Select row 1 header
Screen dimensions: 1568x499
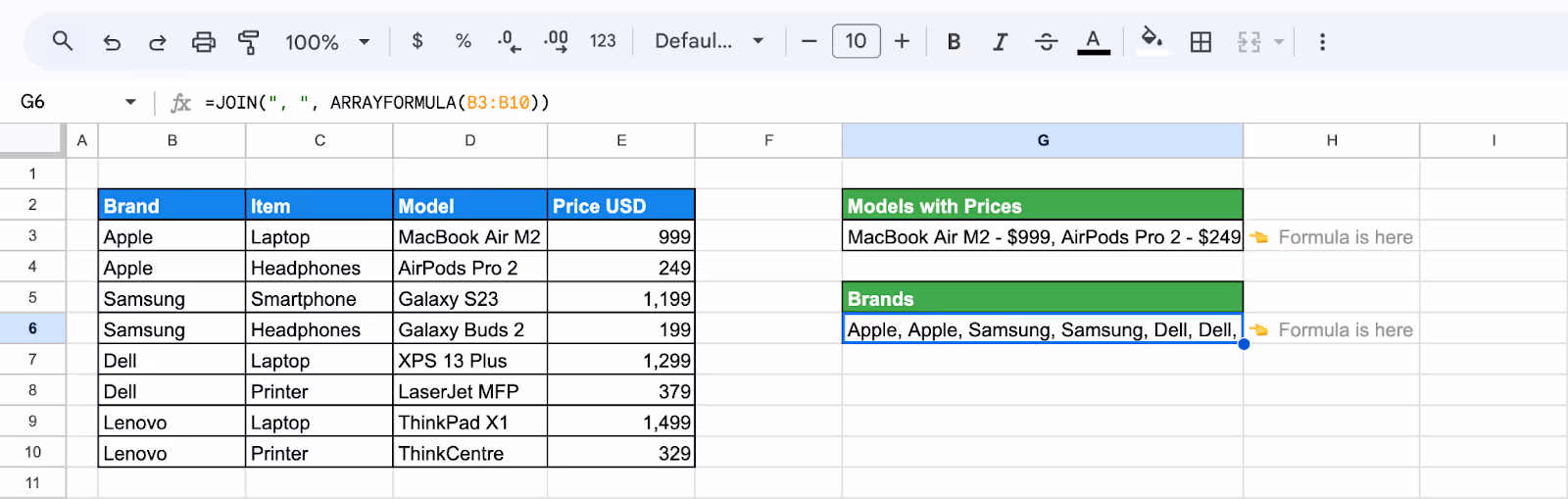click(x=32, y=174)
